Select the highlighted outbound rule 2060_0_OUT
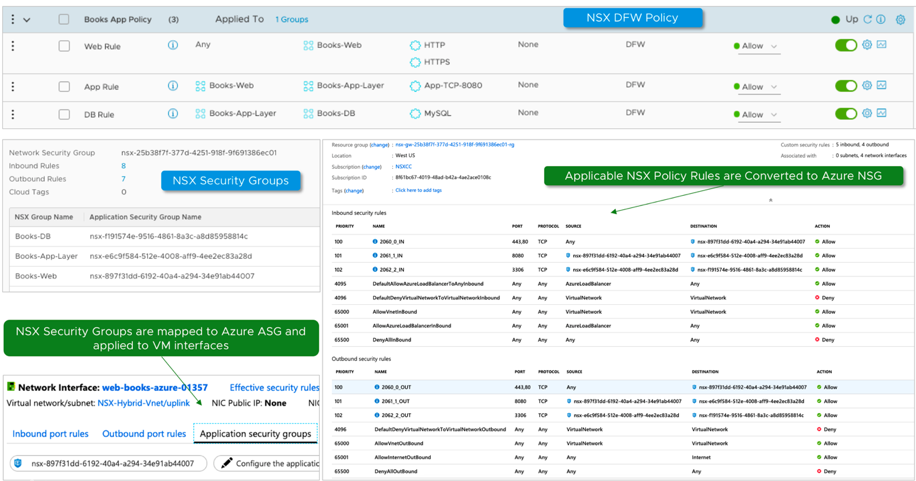 click(622, 387)
